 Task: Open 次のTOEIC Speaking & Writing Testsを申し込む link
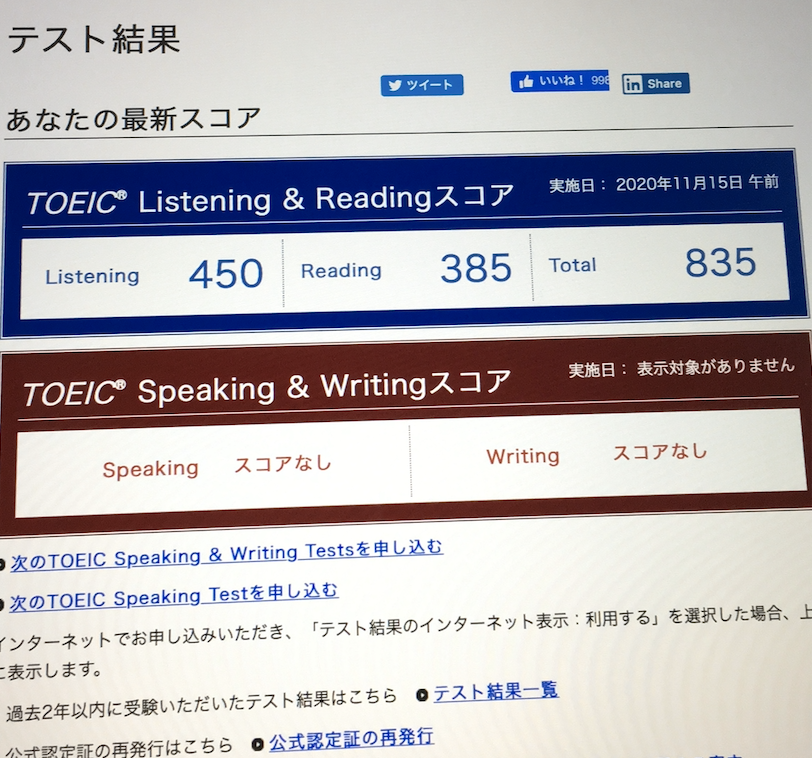227,556
